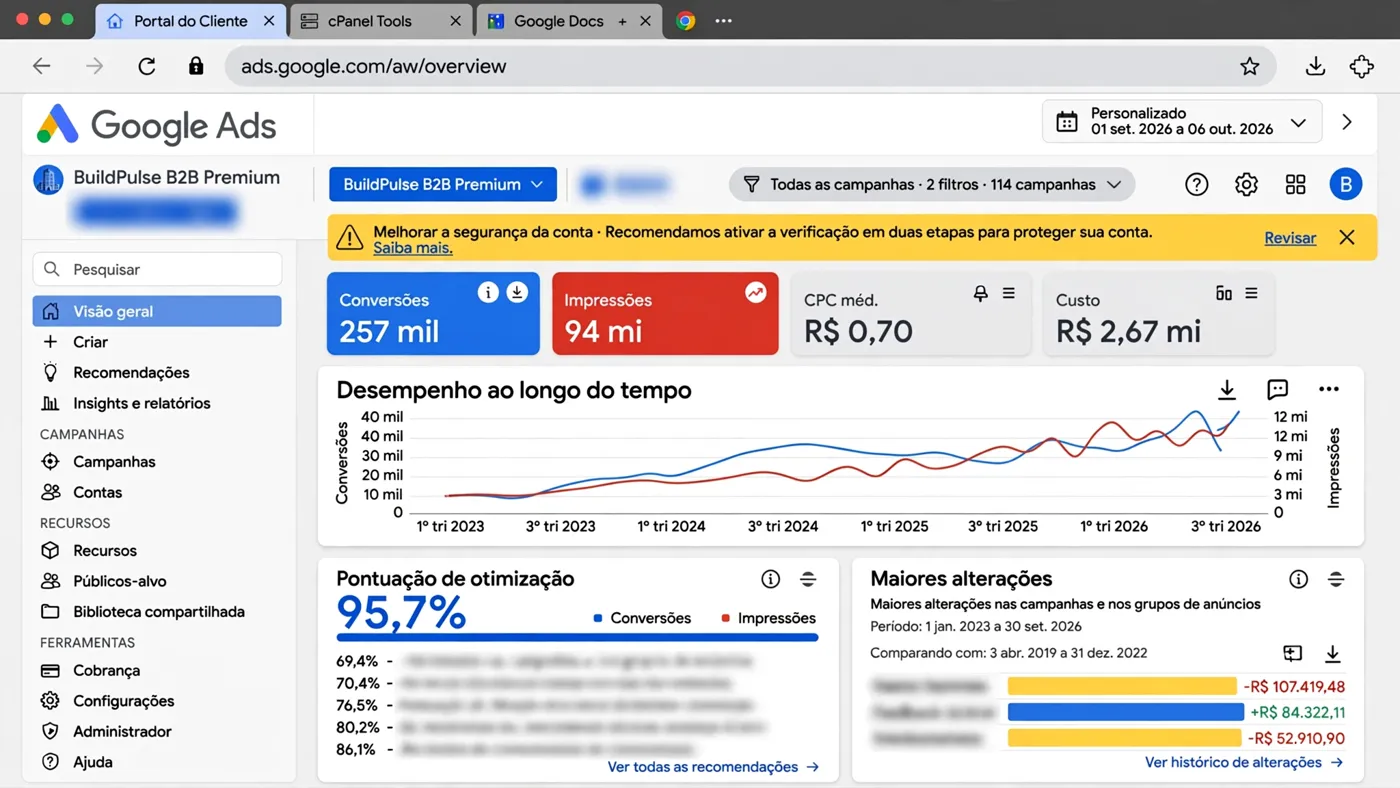Image resolution: width=1400 pixels, height=788 pixels.
Task: Click the Revisar link in banner
Action: [x=1290, y=238]
